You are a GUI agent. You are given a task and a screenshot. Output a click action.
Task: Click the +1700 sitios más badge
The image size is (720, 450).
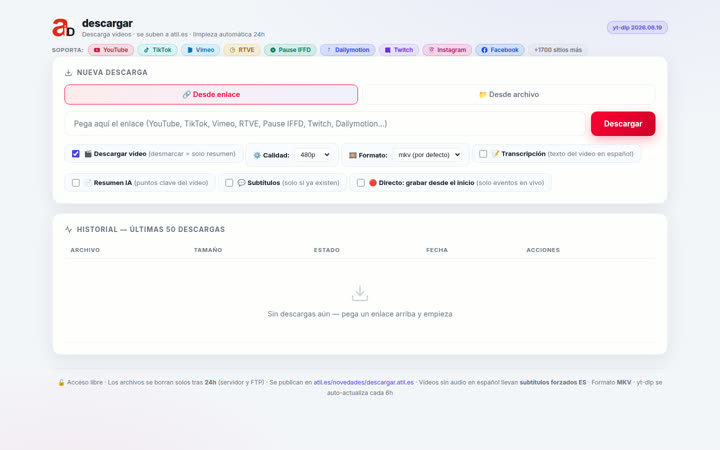coord(558,50)
